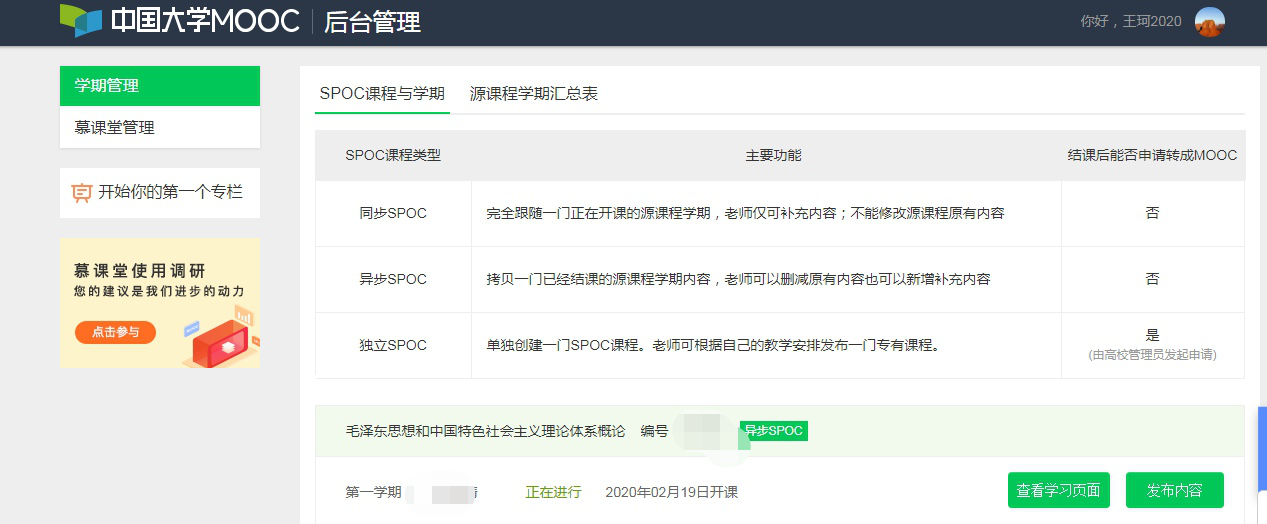This screenshot has width=1267, height=524.
Task: Switch to the SPOC课程与学期 tab
Action: 382,94
